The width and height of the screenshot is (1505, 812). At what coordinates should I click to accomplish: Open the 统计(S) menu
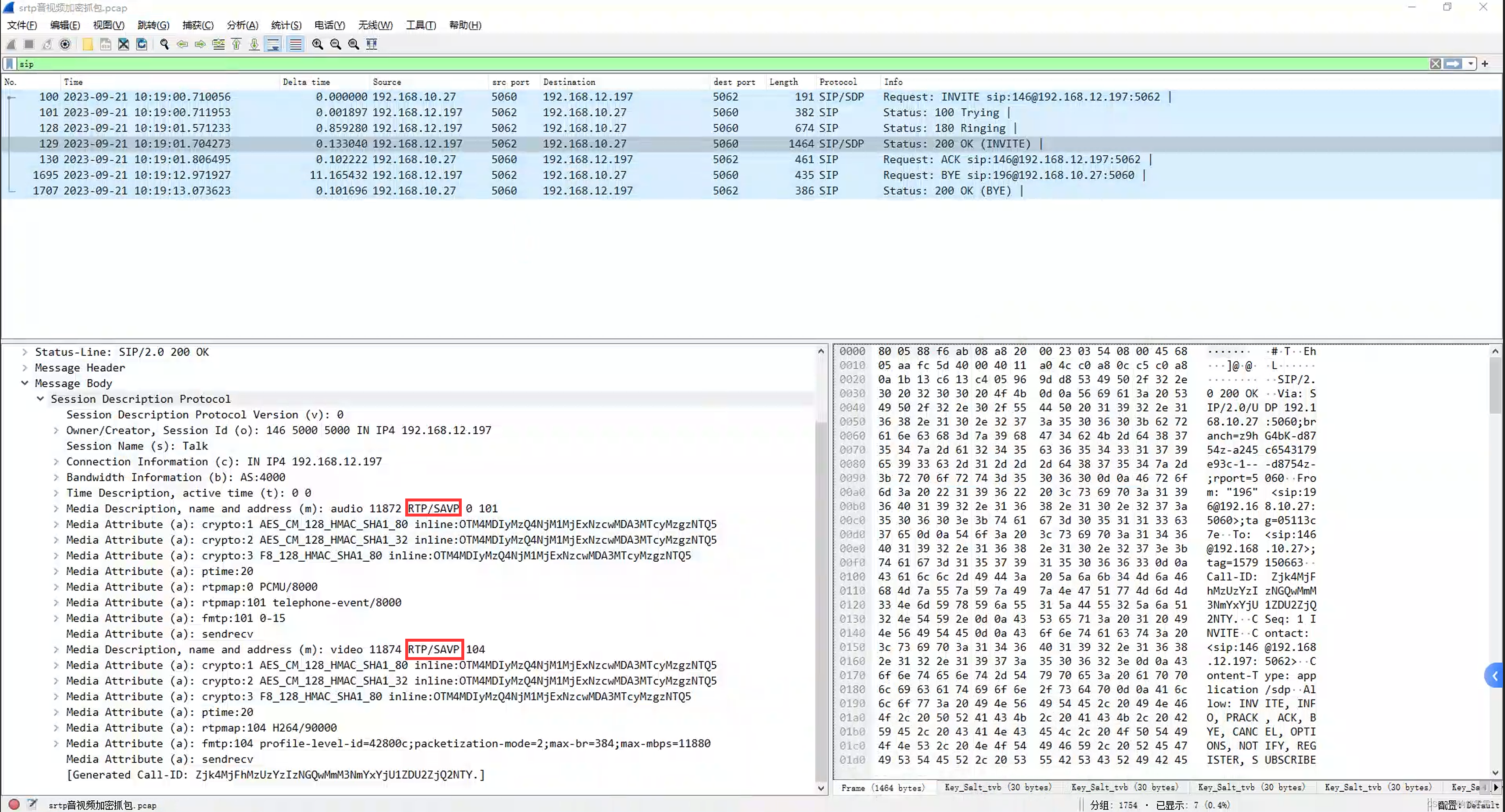pos(286,25)
